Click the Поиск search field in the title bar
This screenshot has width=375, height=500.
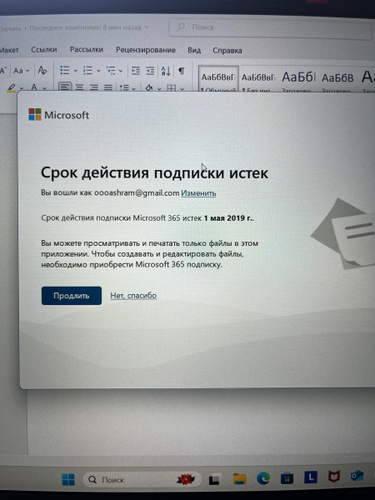pyautogui.click(x=270, y=28)
